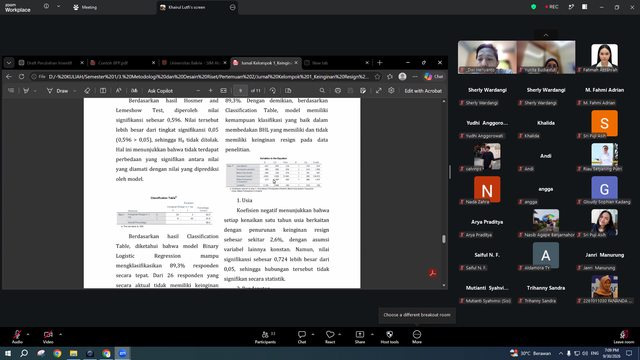Expand the audio options arrow
This screenshot has width=640, height=360.
[28, 334]
